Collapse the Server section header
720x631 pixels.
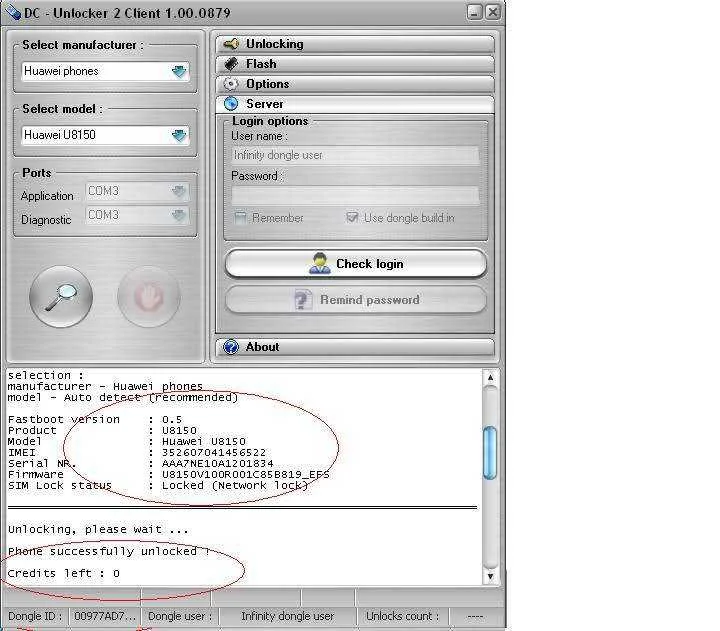point(355,104)
